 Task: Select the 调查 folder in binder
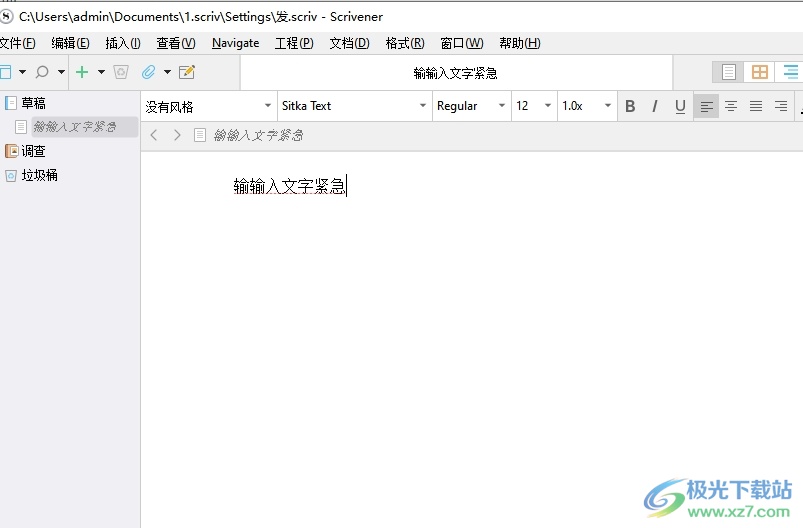tap(33, 151)
